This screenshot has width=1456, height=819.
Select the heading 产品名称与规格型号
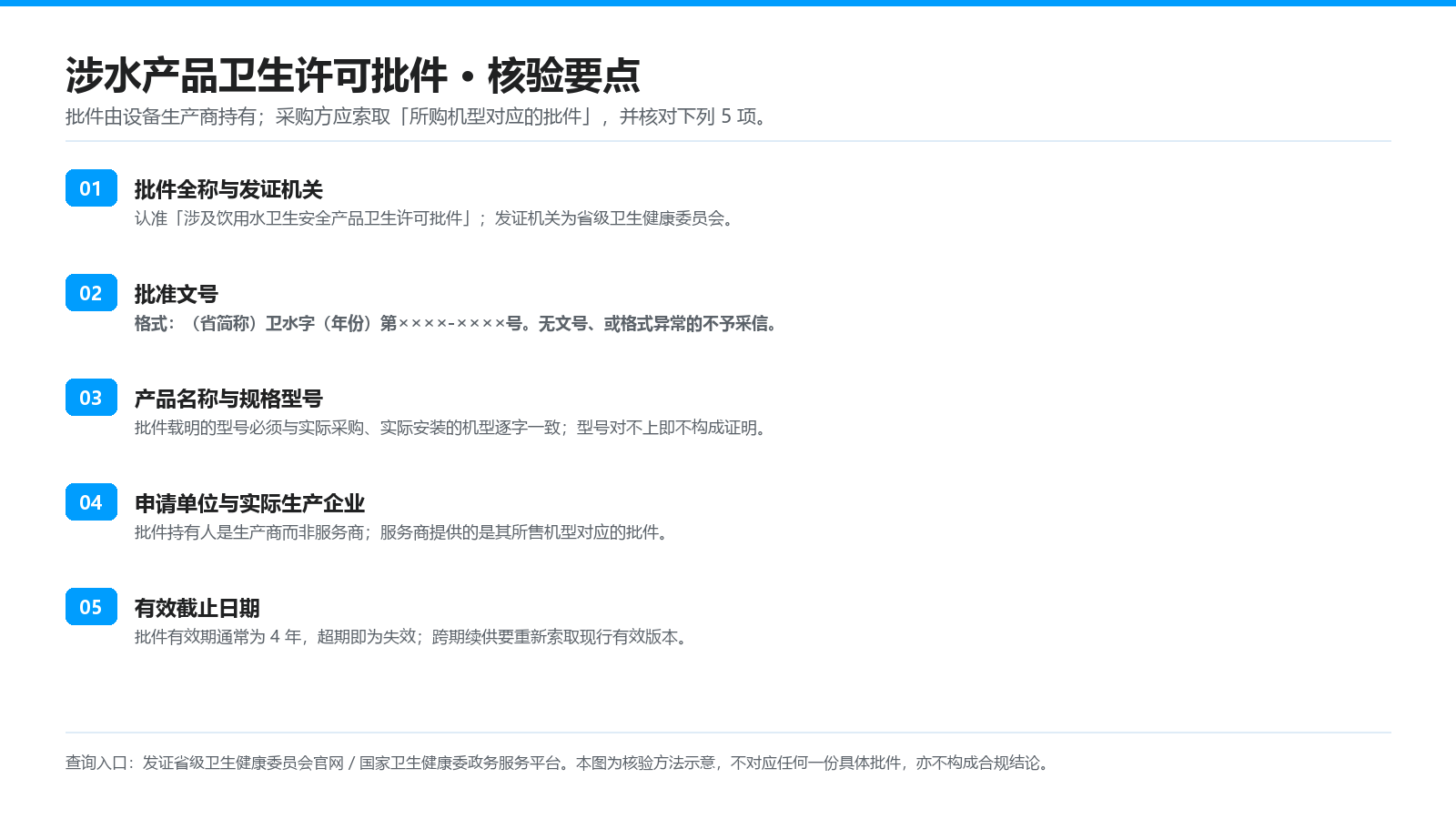[228, 399]
